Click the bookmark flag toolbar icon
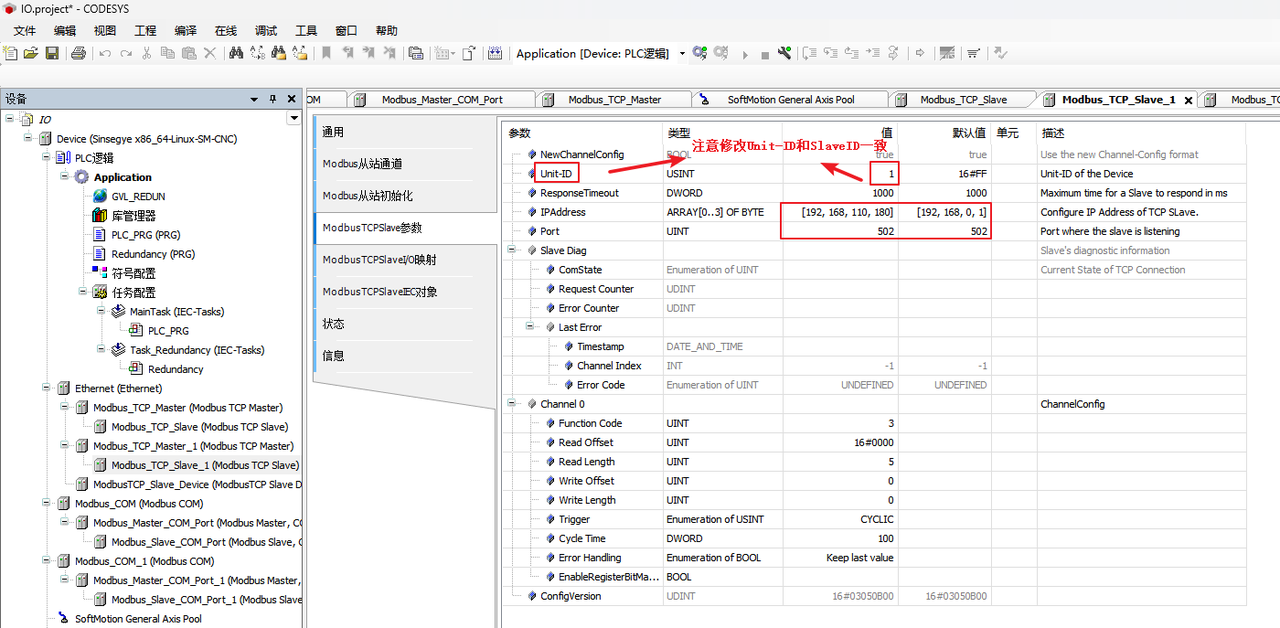Viewport: 1280px width, 628px height. click(326, 53)
